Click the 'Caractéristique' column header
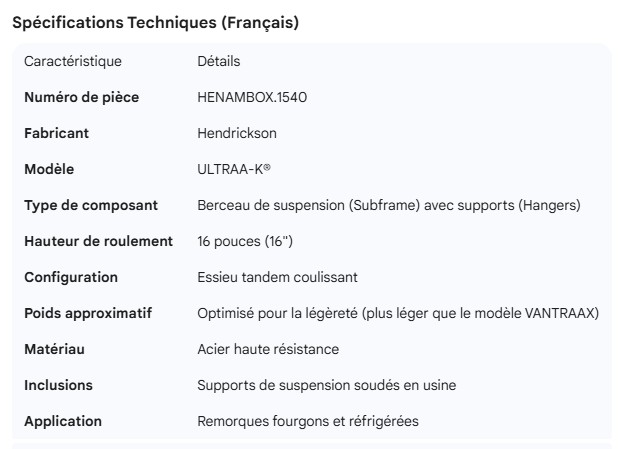This screenshot has height=449, width=627. point(73,61)
